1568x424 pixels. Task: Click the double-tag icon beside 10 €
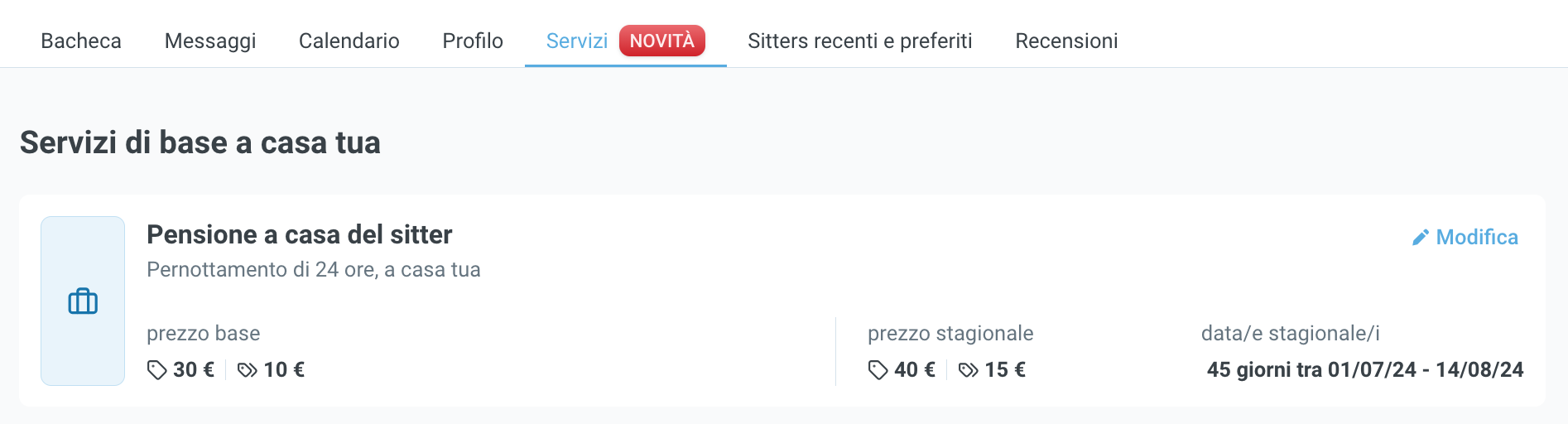(247, 370)
